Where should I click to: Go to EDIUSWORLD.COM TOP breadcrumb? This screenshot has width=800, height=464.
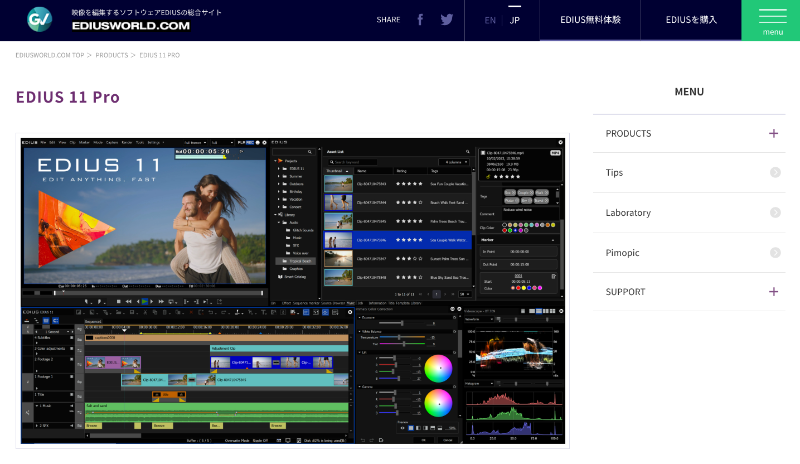click(49, 55)
